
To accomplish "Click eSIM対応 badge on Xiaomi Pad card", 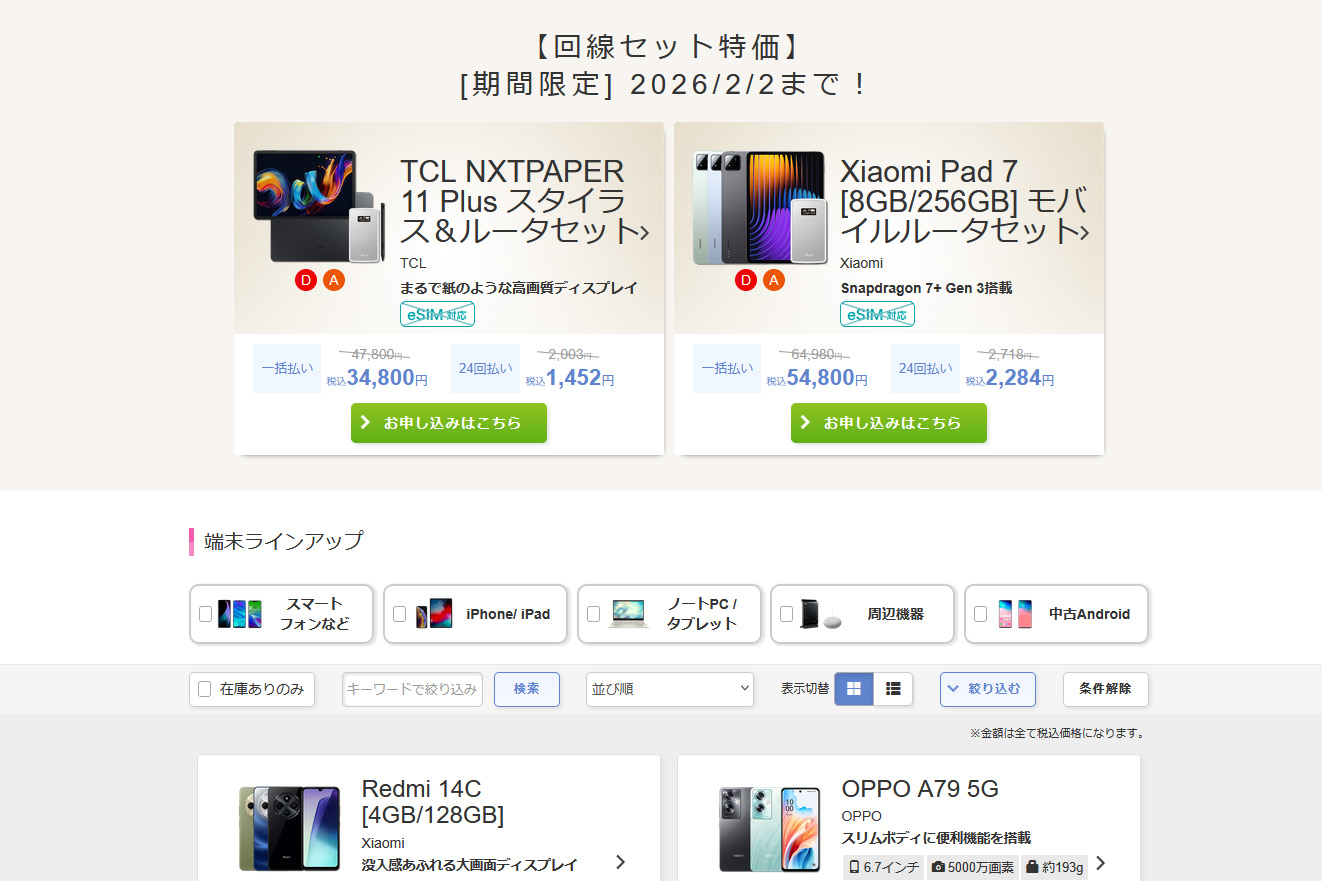I will (877, 314).
